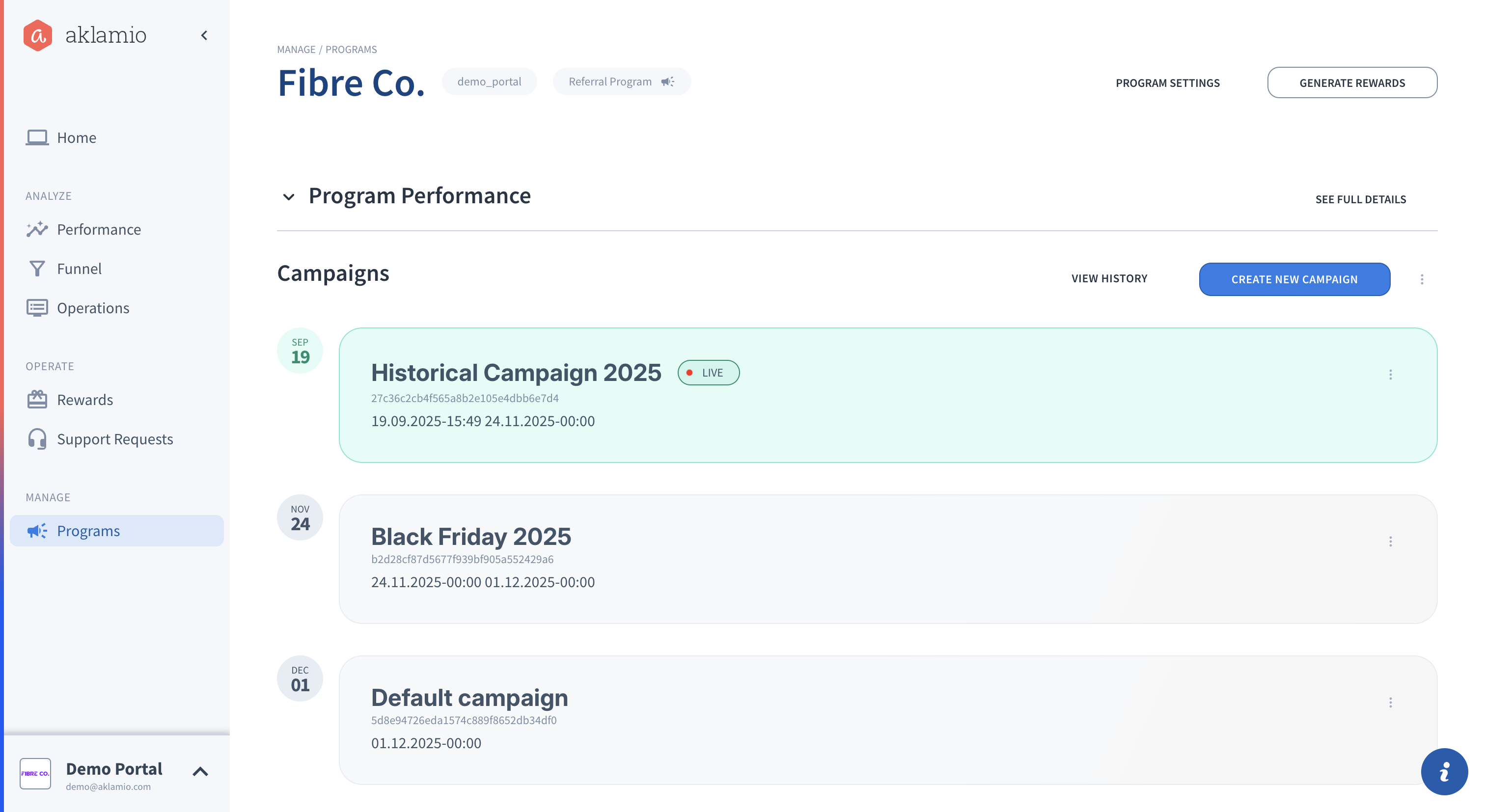The height and width of the screenshot is (812, 1485).
Task: Open VIEW HISTORY for campaigns
Action: pyautogui.click(x=1109, y=278)
